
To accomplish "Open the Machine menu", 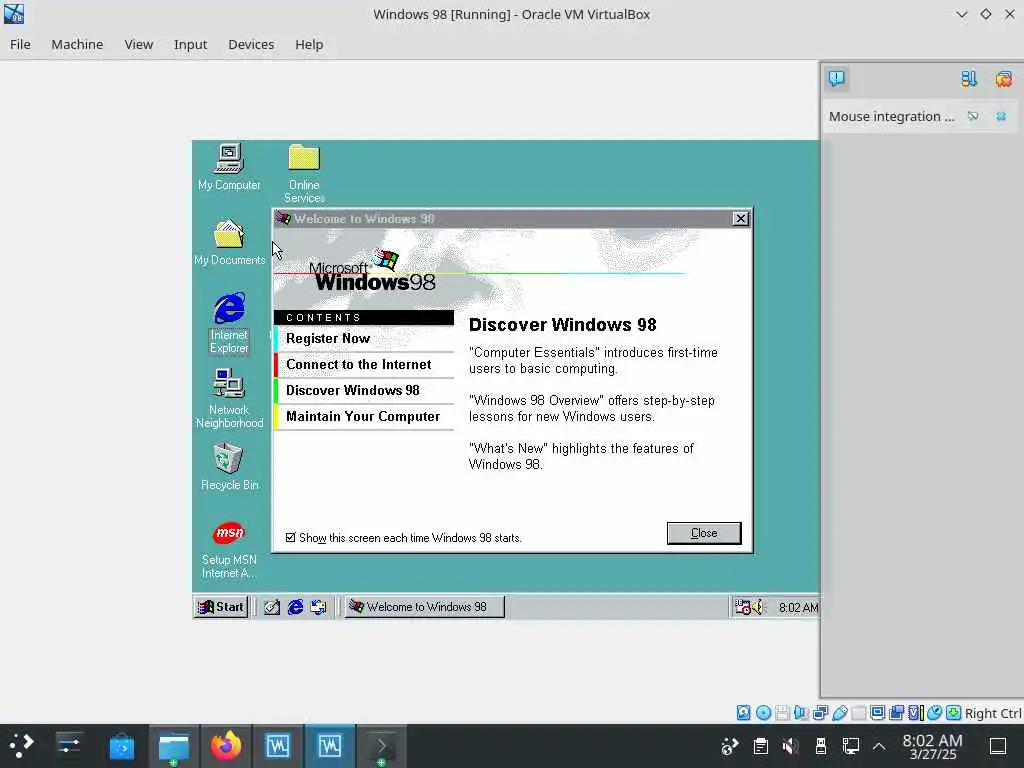I will click(77, 44).
